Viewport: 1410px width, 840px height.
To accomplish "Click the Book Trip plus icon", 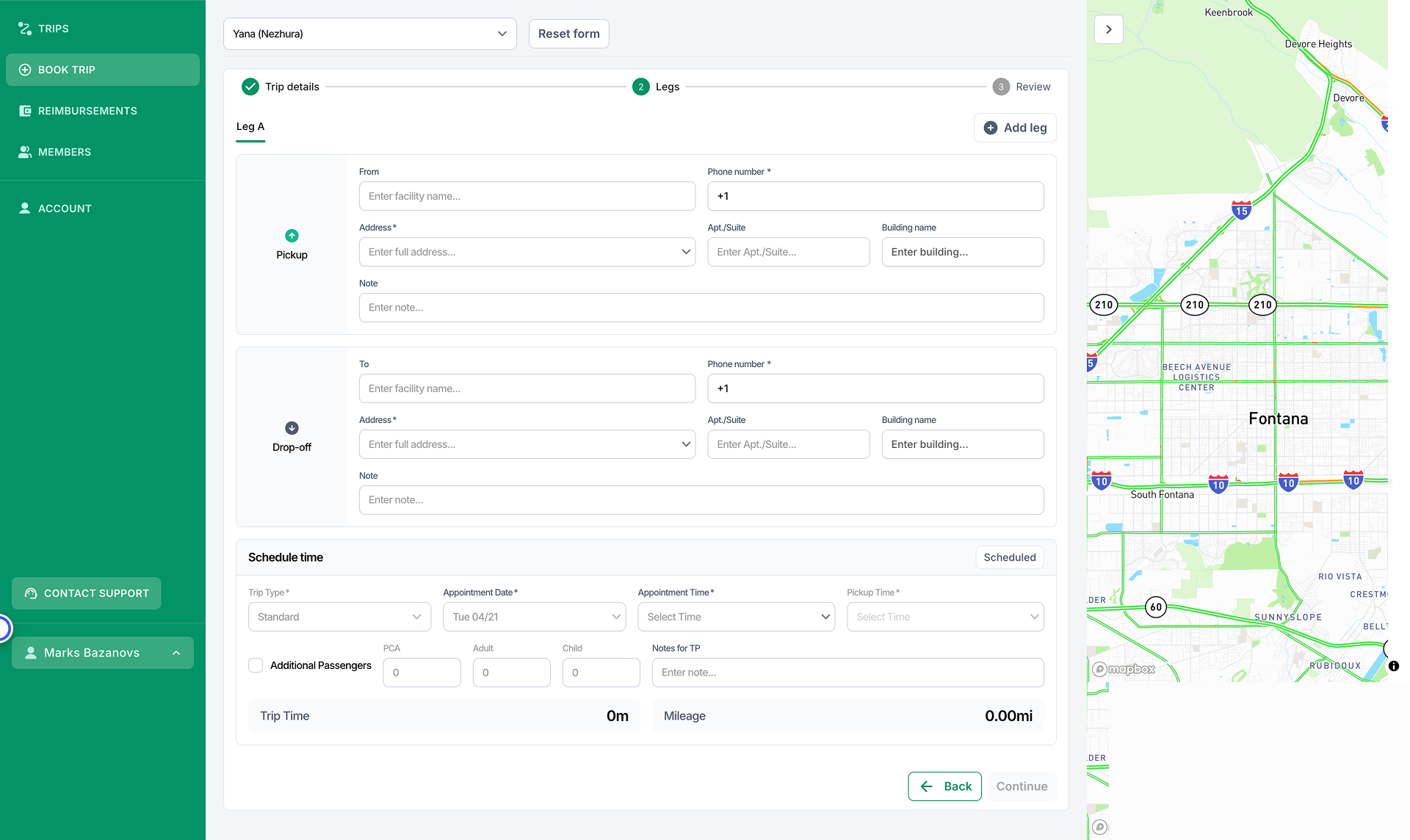I will tap(25, 70).
